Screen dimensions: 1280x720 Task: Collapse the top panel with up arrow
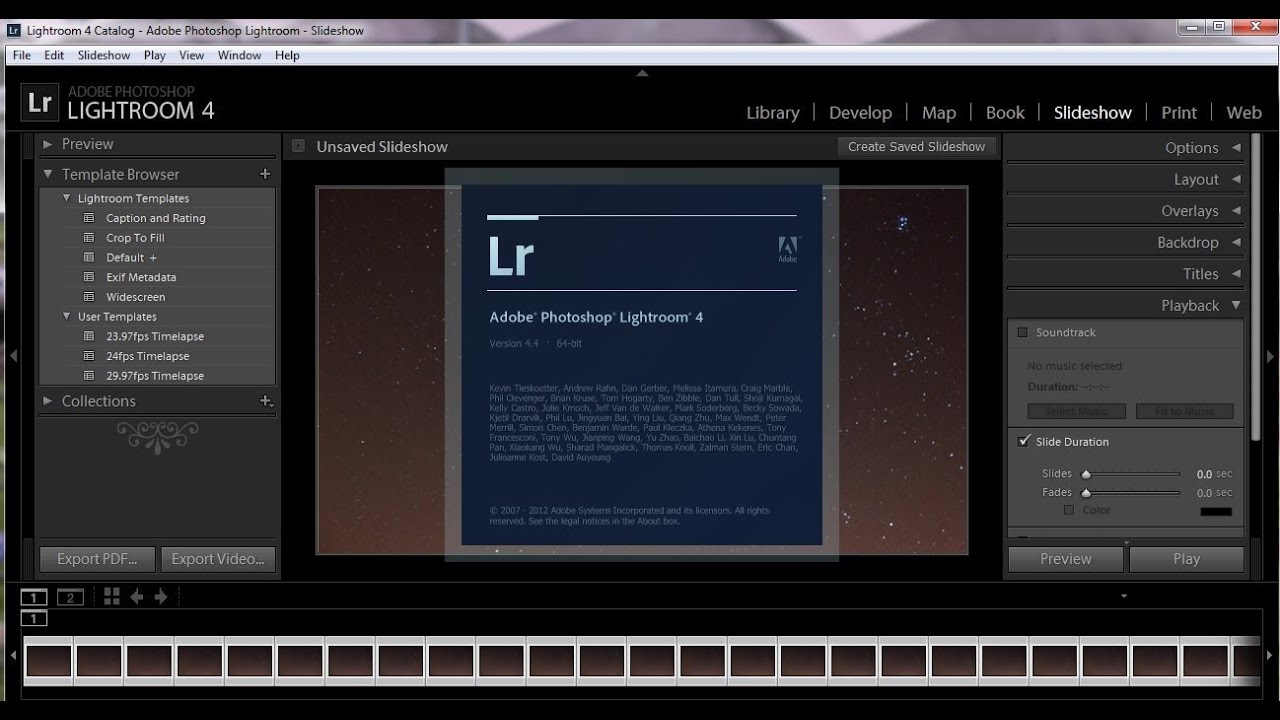(x=642, y=73)
